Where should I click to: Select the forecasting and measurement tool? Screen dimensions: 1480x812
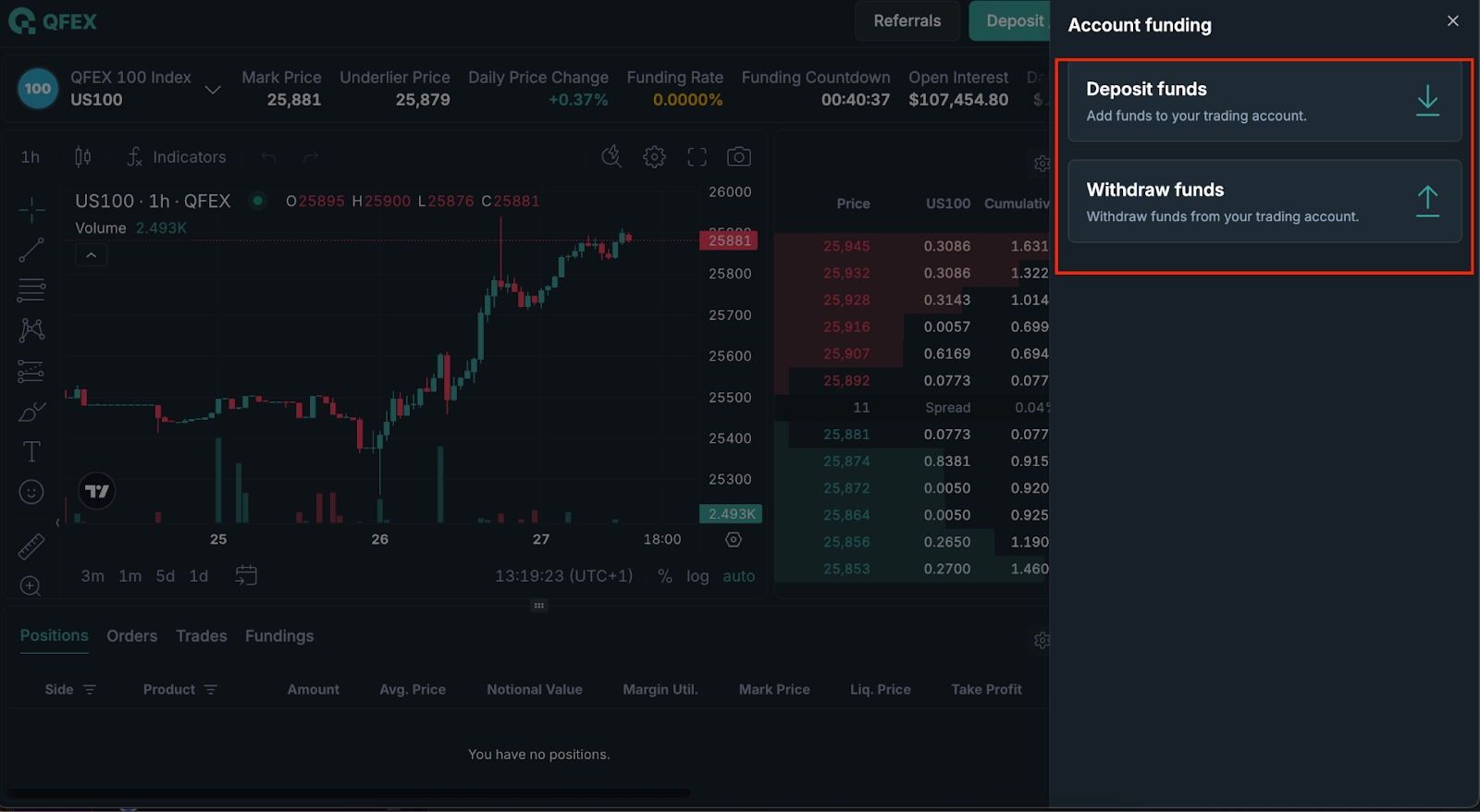click(31, 371)
